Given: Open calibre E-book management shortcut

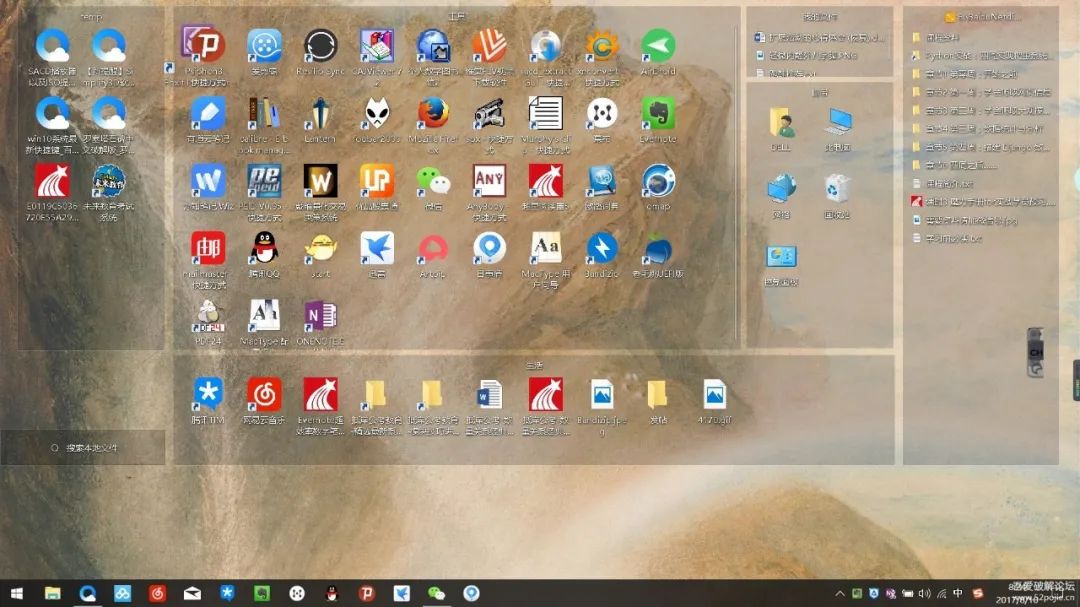Looking at the screenshot, I should pyautogui.click(x=264, y=114).
